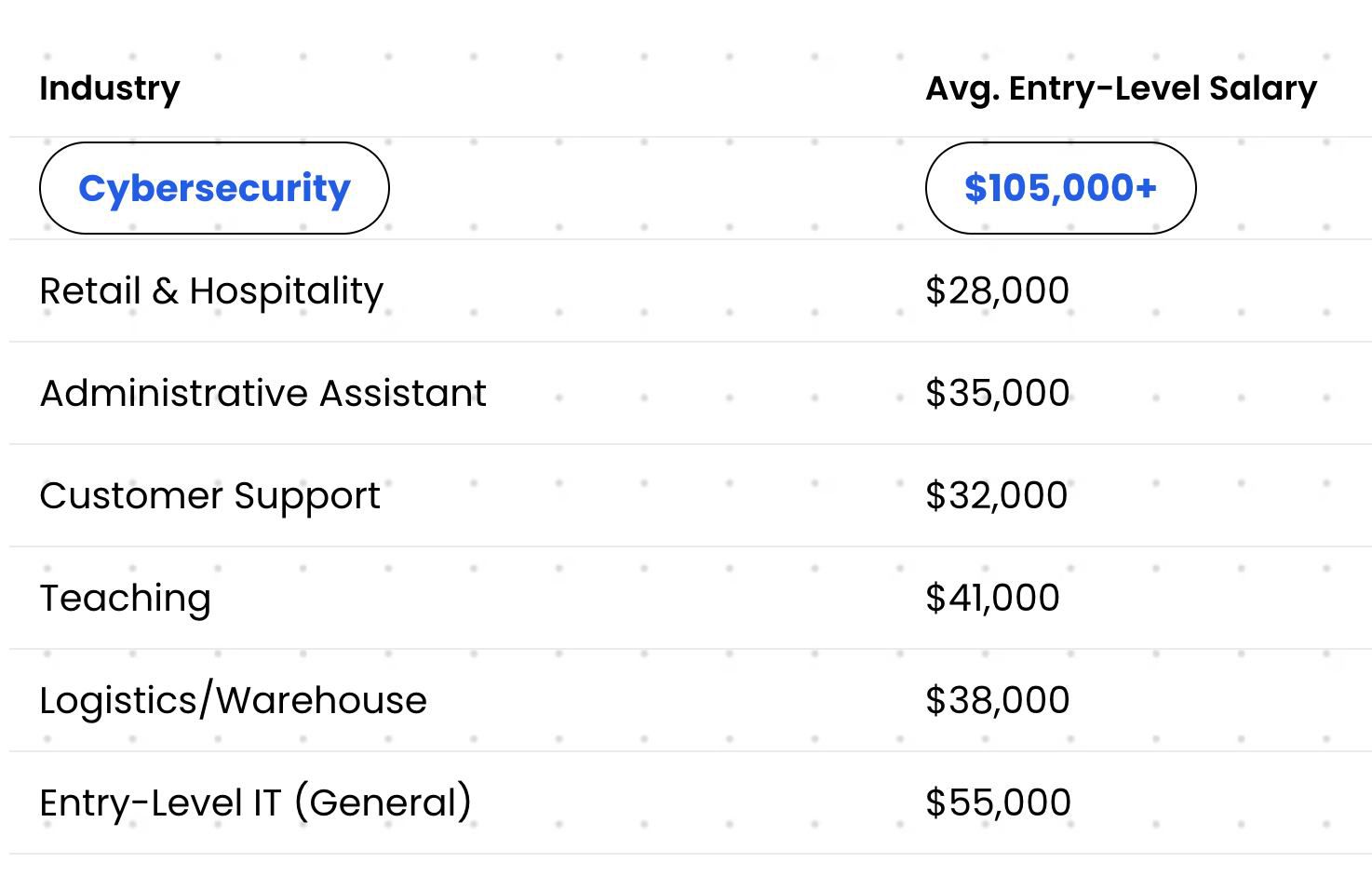Click the word "Hospitality" in the table
The height and width of the screenshot is (890, 1372).
[286, 291]
